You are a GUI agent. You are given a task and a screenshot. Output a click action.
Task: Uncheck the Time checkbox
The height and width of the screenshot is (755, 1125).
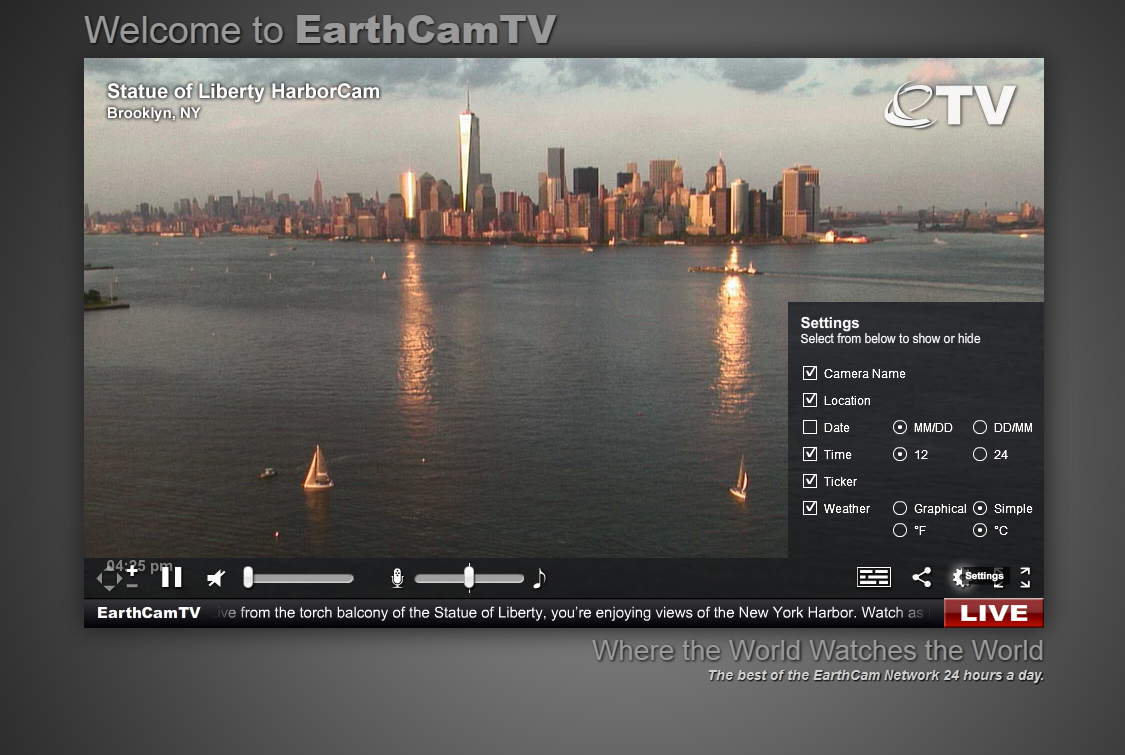click(x=810, y=454)
